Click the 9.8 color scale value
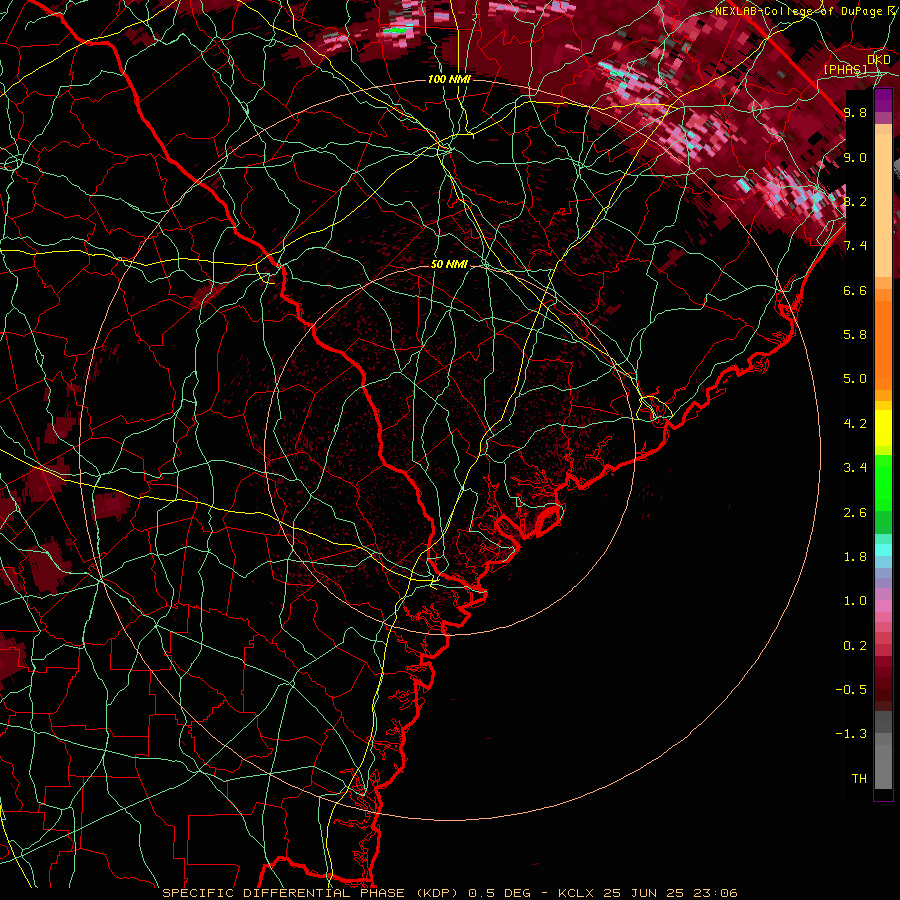The image size is (900, 900). tap(855, 112)
